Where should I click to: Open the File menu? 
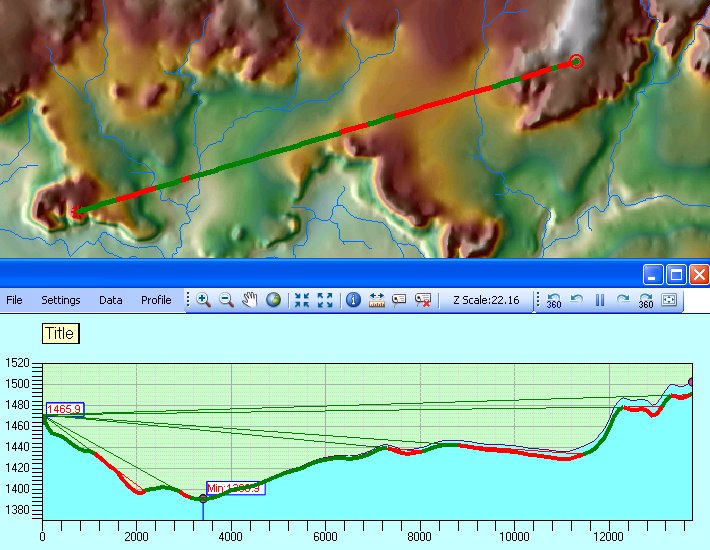pyautogui.click(x=14, y=300)
